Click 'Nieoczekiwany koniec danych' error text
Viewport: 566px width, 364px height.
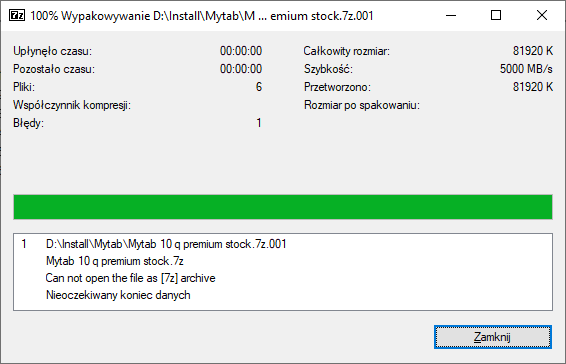click(x=118, y=295)
